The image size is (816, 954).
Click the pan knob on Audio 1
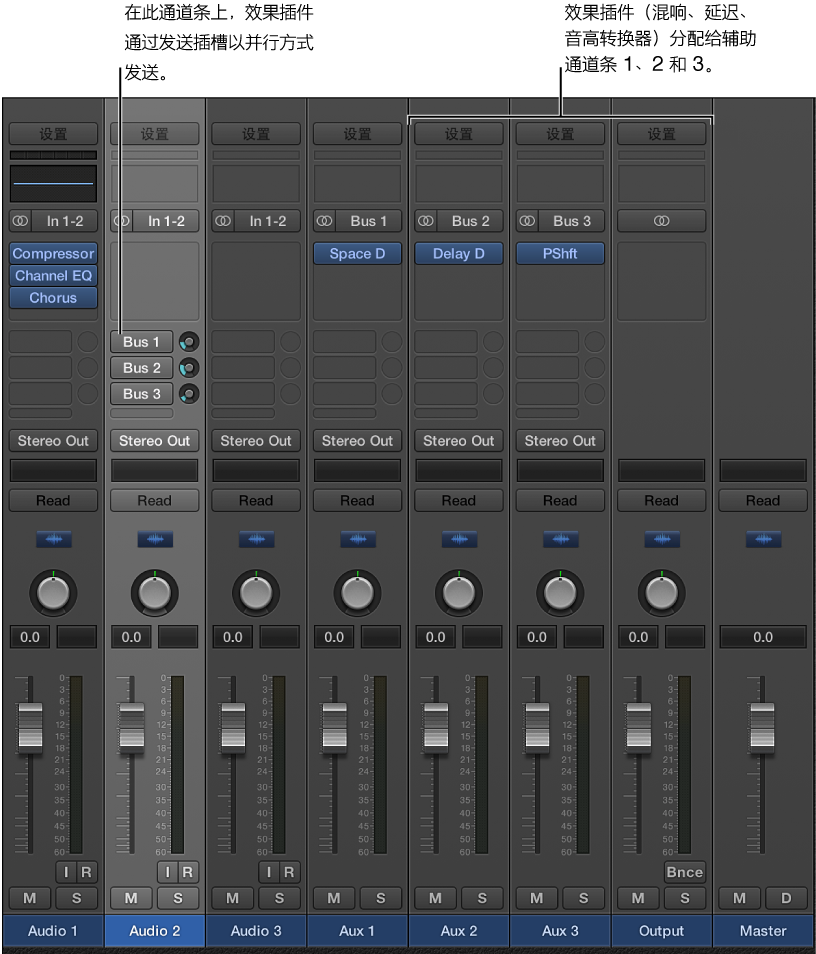click(x=53, y=593)
